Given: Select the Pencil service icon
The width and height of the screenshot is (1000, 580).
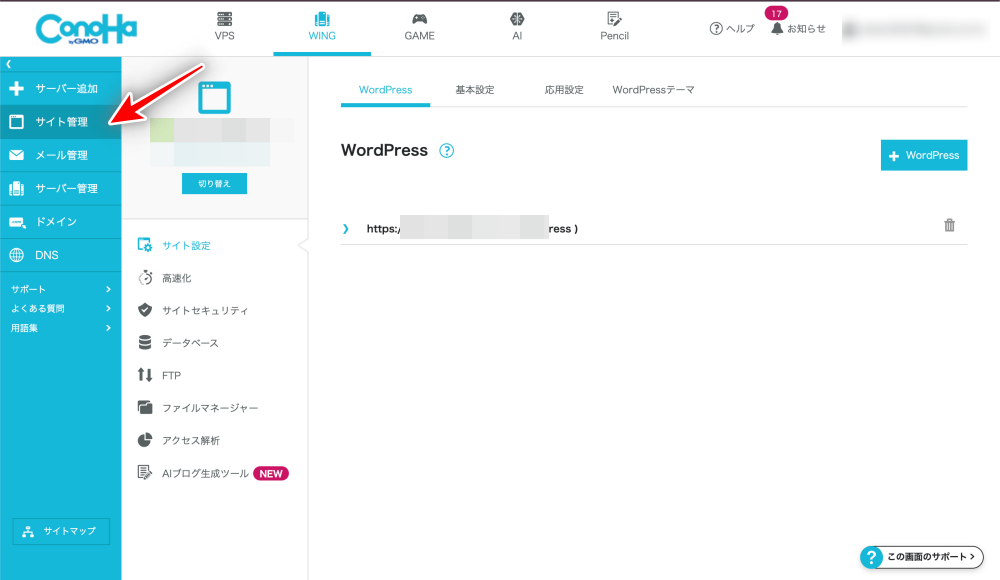Looking at the screenshot, I should click(x=614, y=20).
